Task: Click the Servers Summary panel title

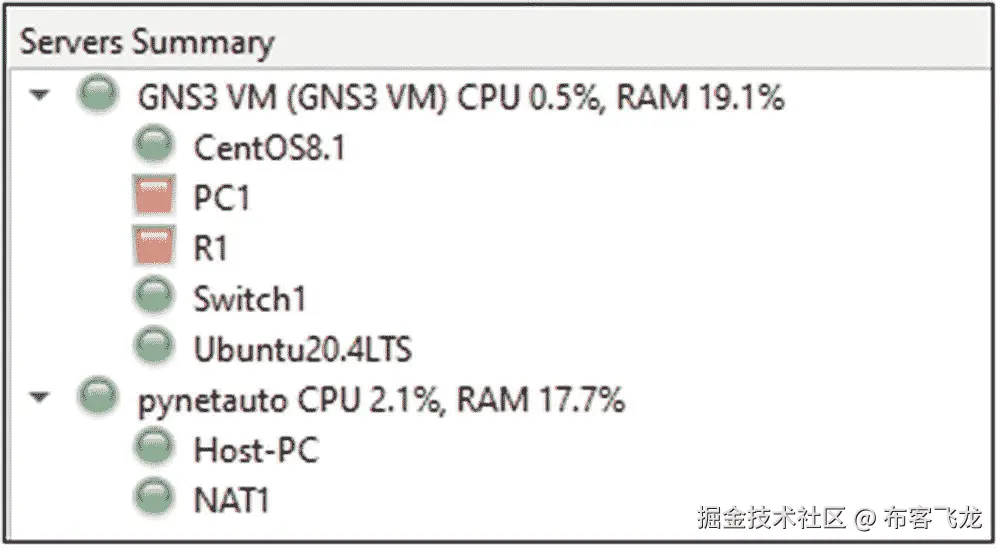Action: (147, 43)
